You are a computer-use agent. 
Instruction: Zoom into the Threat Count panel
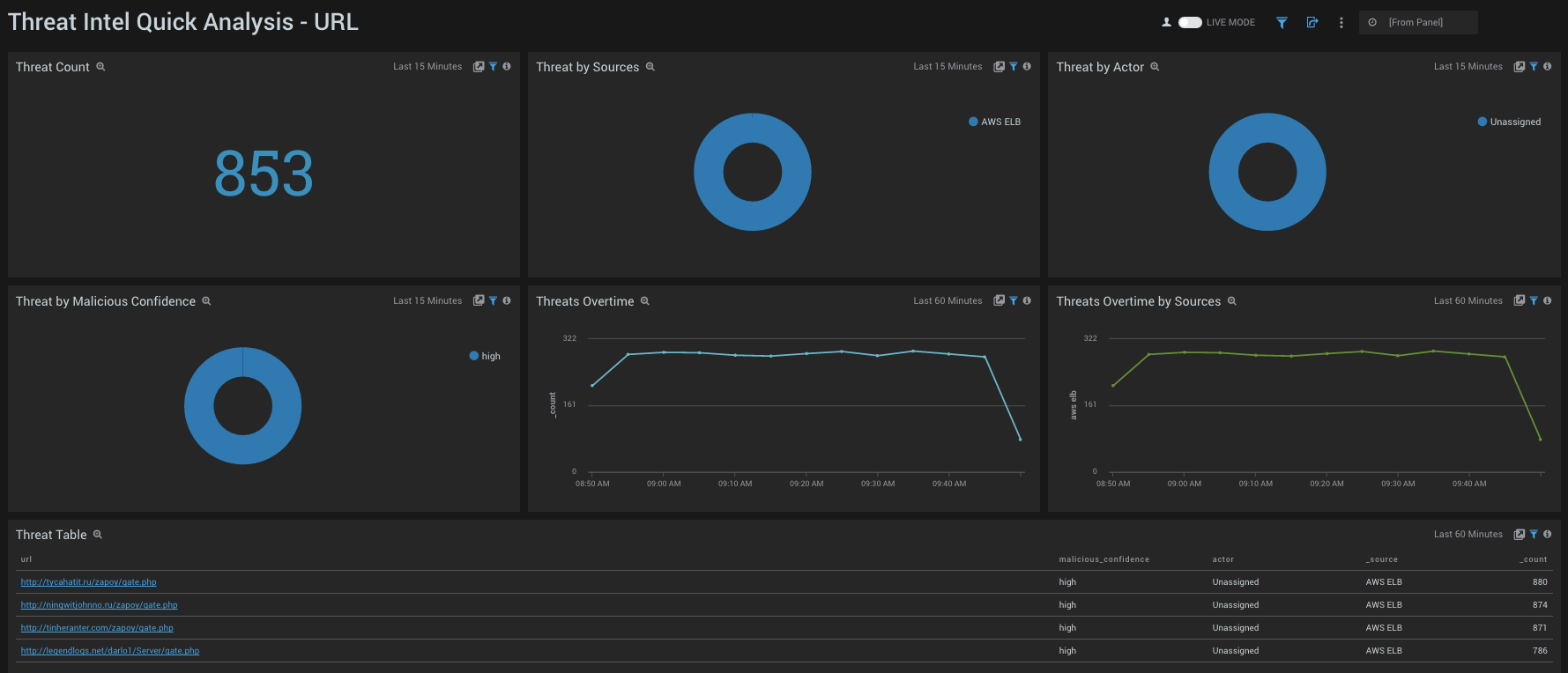pyautogui.click(x=100, y=67)
